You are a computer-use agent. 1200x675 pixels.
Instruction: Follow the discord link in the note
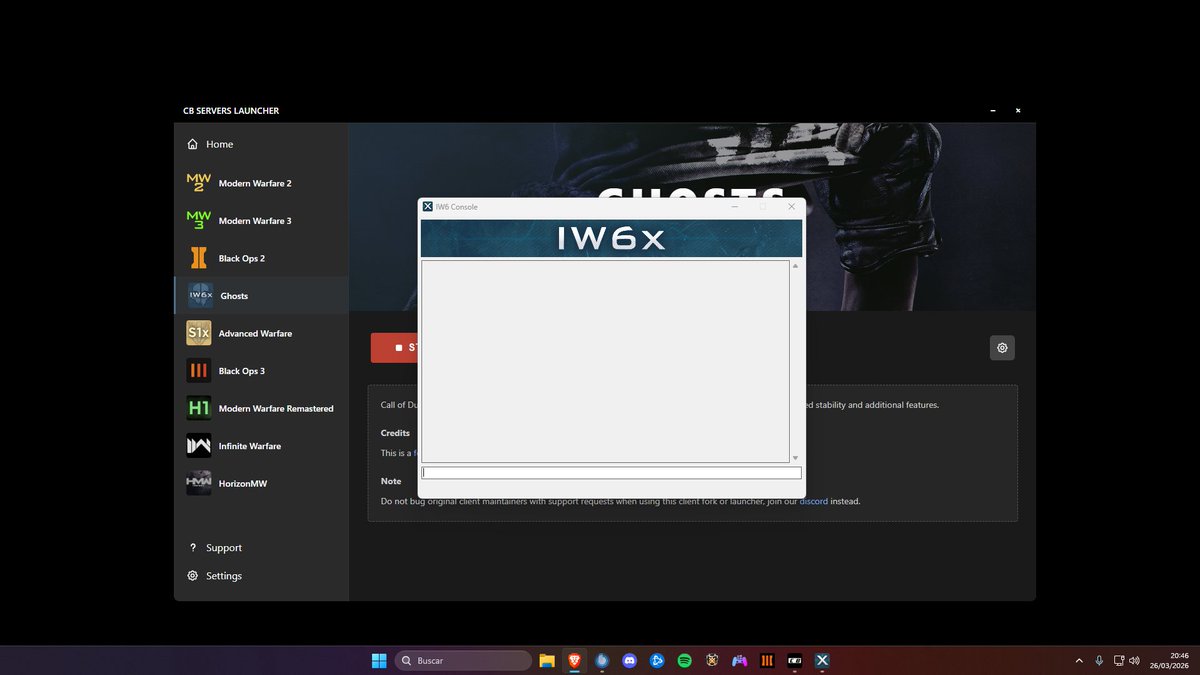pos(813,501)
